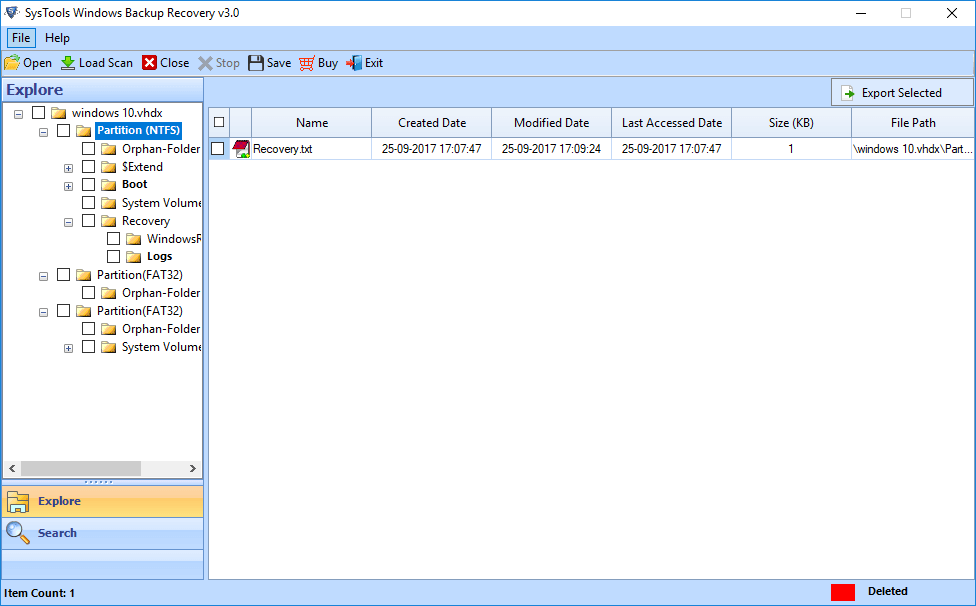Click the SysTools app icon in title bar

click(x=12, y=12)
